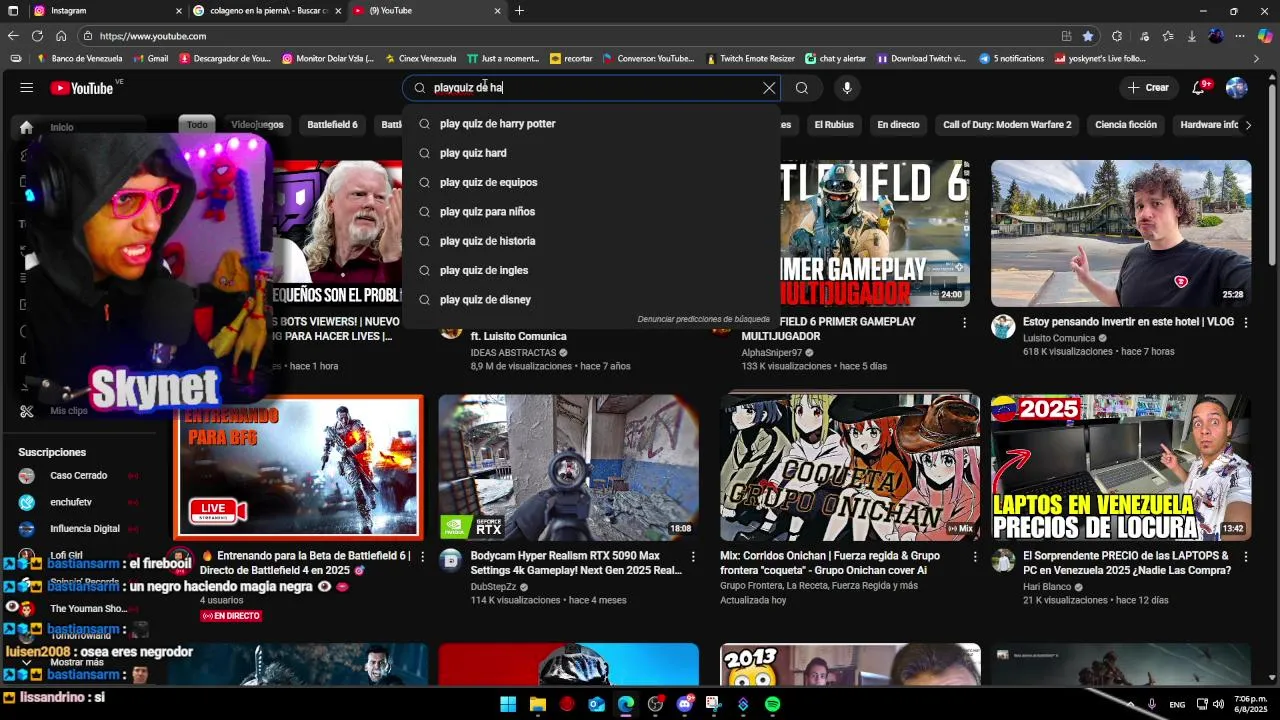Open DubStepZz channel link
The width and height of the screenshot is (1280, 720).
[493, 586]
